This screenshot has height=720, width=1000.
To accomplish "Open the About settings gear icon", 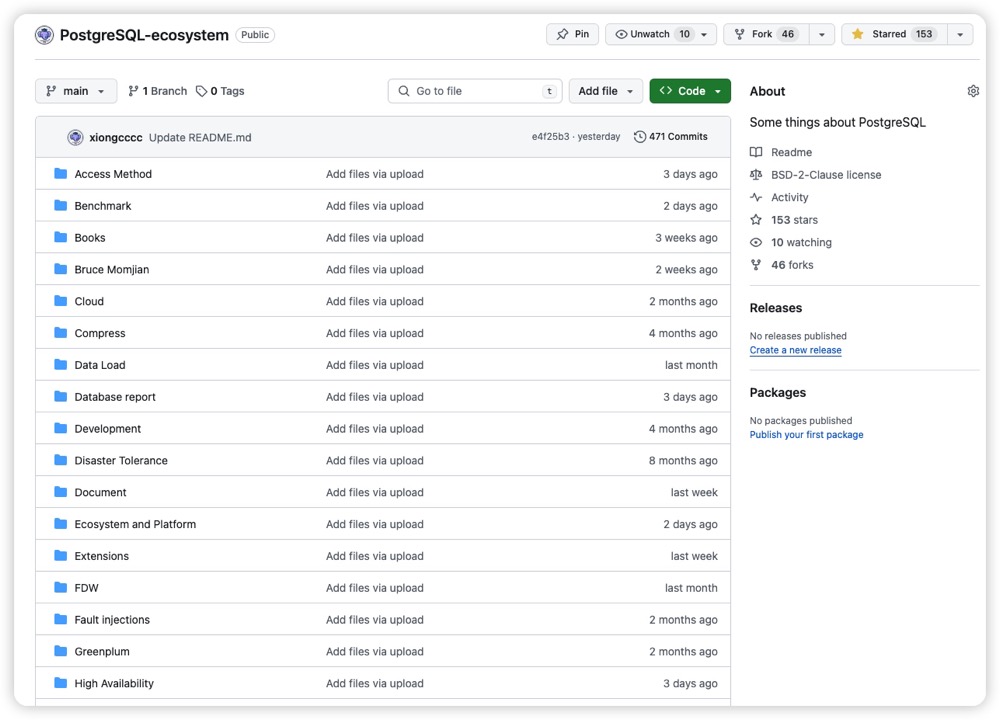I will coord(973,91).
